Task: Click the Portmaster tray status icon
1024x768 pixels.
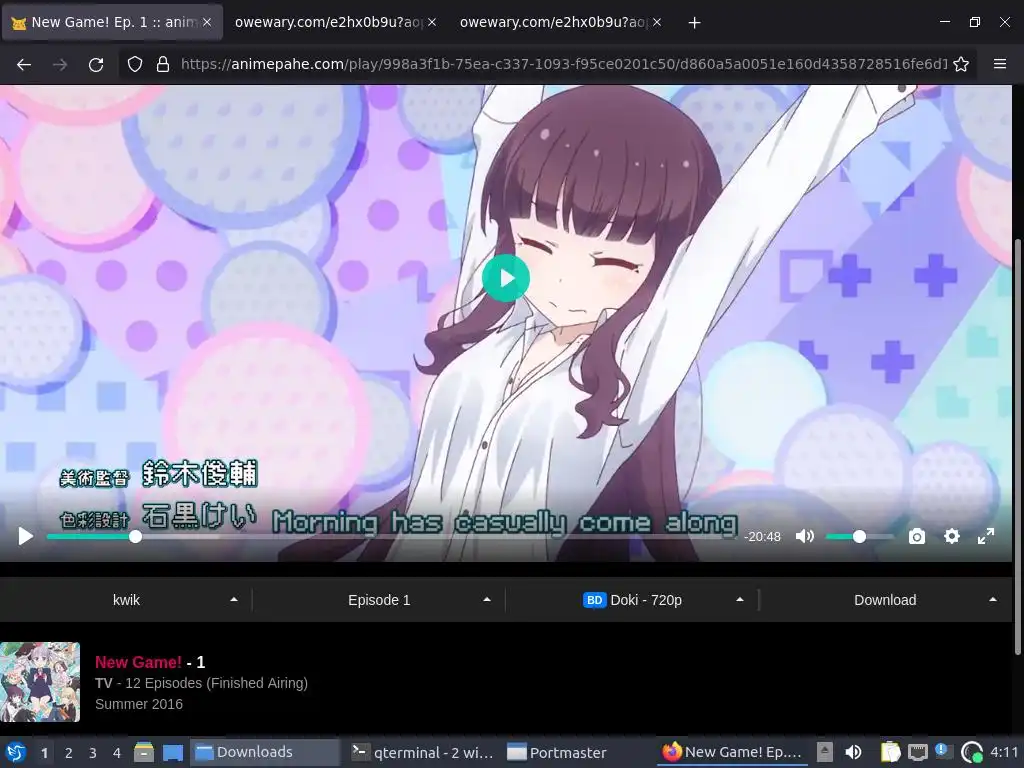Action: coord(972,752)
